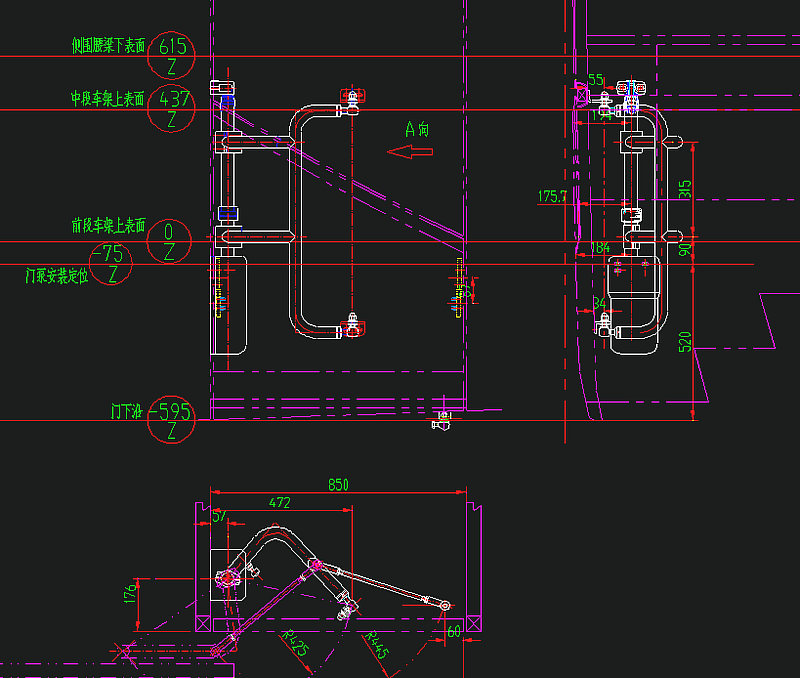
Task: Click the 0 Z elevation marker circle
Action: pyautogui.click(x=169, y=241)
